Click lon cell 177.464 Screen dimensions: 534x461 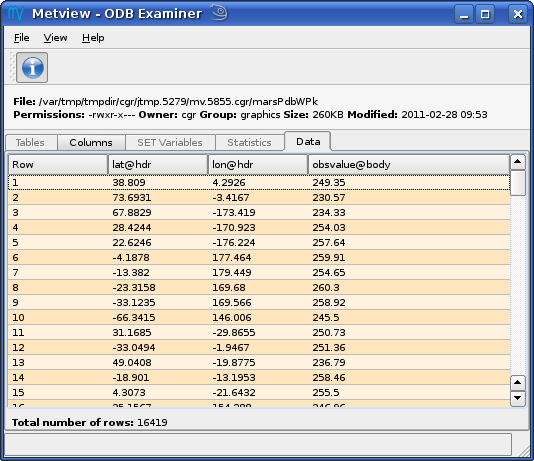258,257
